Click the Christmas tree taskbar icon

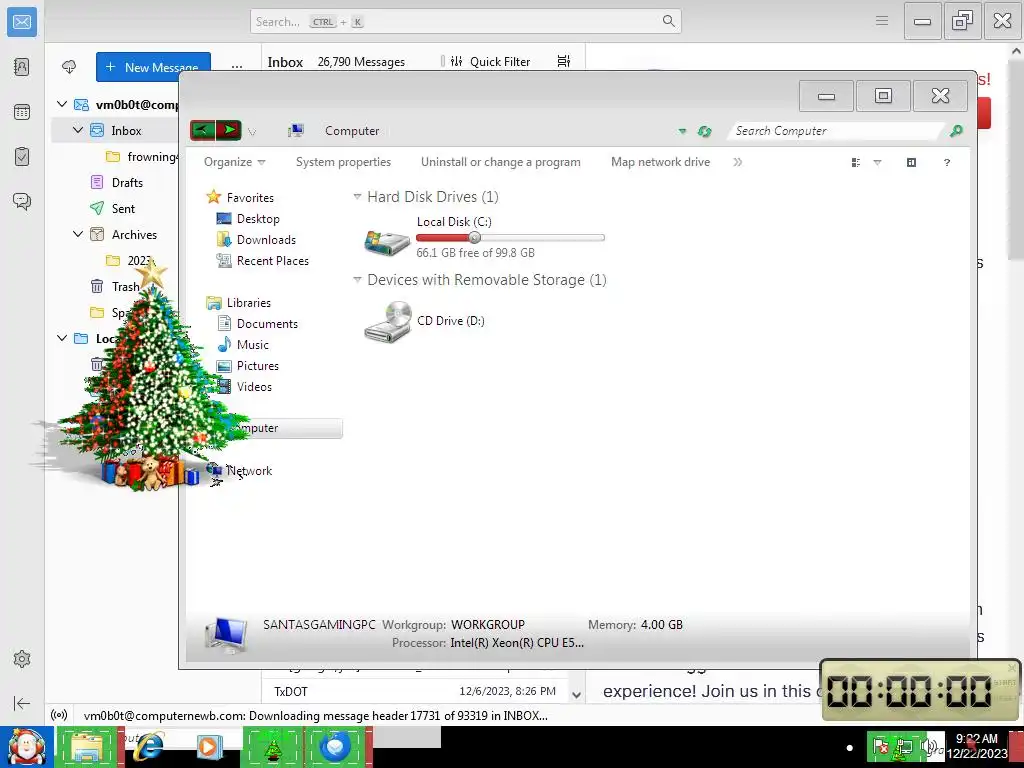point(273,747)
